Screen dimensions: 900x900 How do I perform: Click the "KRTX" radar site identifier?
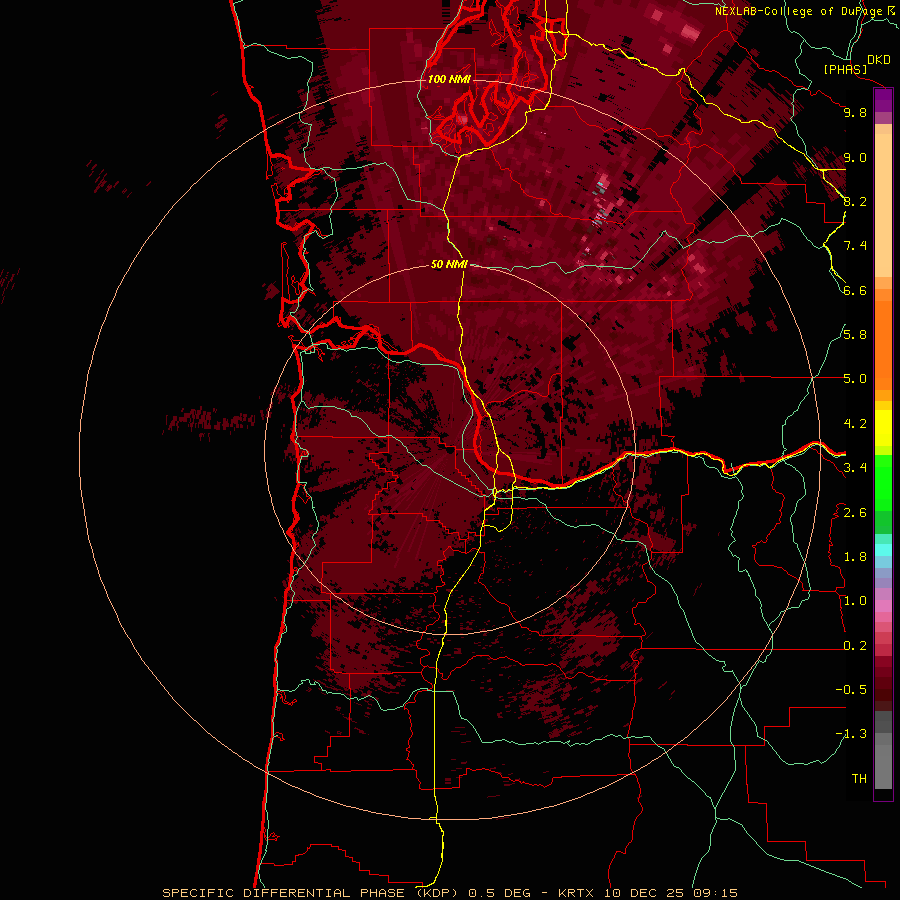577,893
